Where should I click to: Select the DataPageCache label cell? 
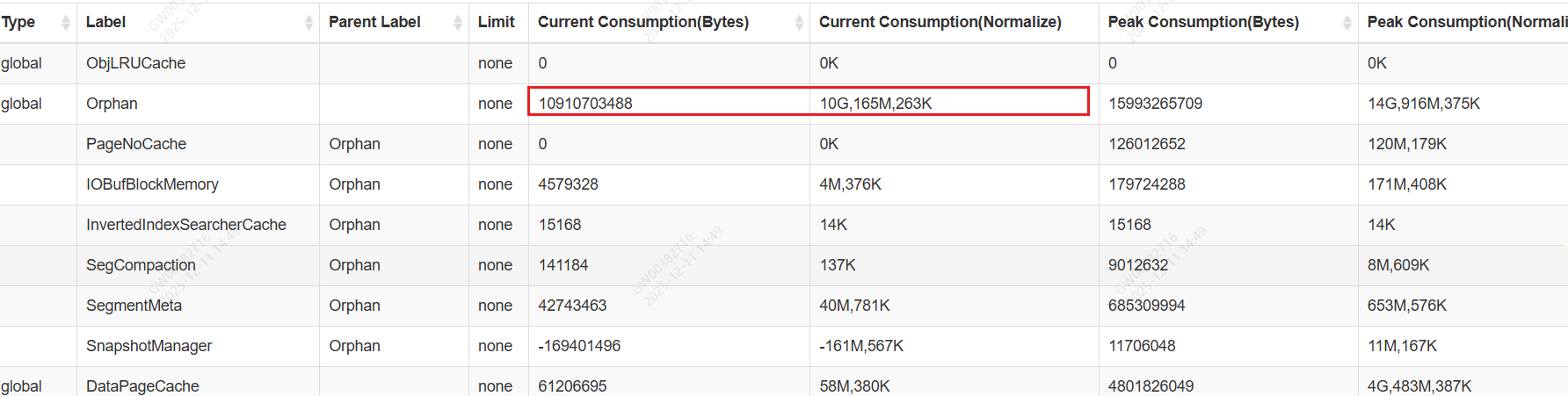142,386
